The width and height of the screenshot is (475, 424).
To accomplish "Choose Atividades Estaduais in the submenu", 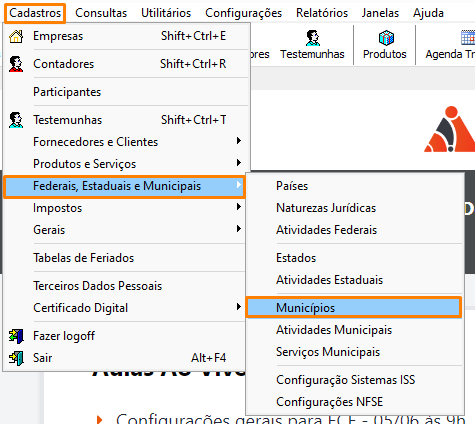I will [355, 280].
